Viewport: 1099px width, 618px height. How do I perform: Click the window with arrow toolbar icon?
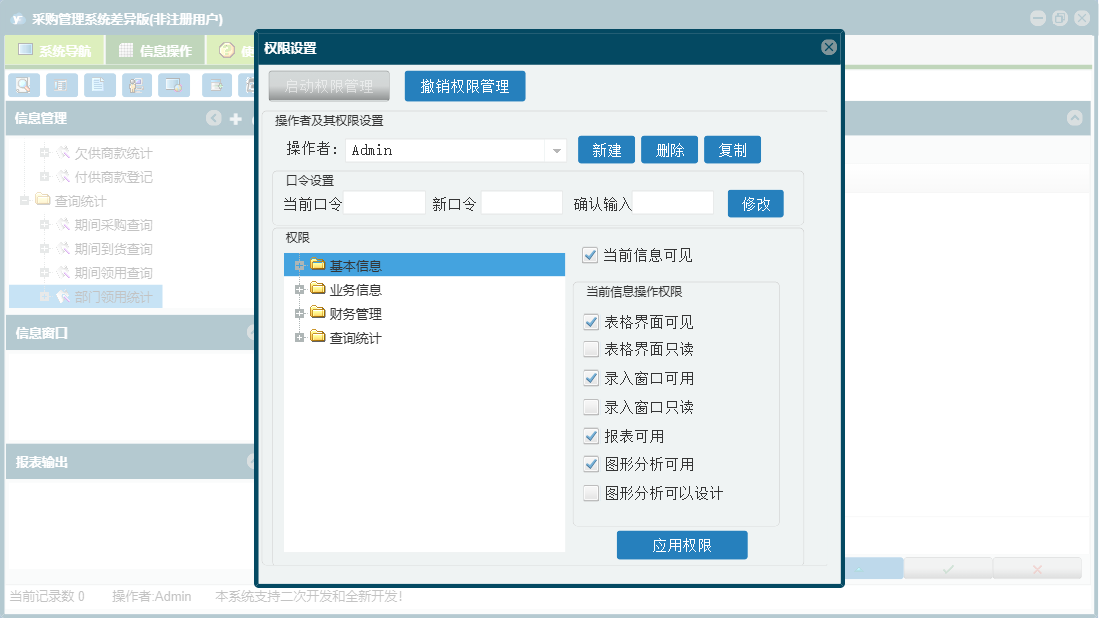[x=217, y=85]
